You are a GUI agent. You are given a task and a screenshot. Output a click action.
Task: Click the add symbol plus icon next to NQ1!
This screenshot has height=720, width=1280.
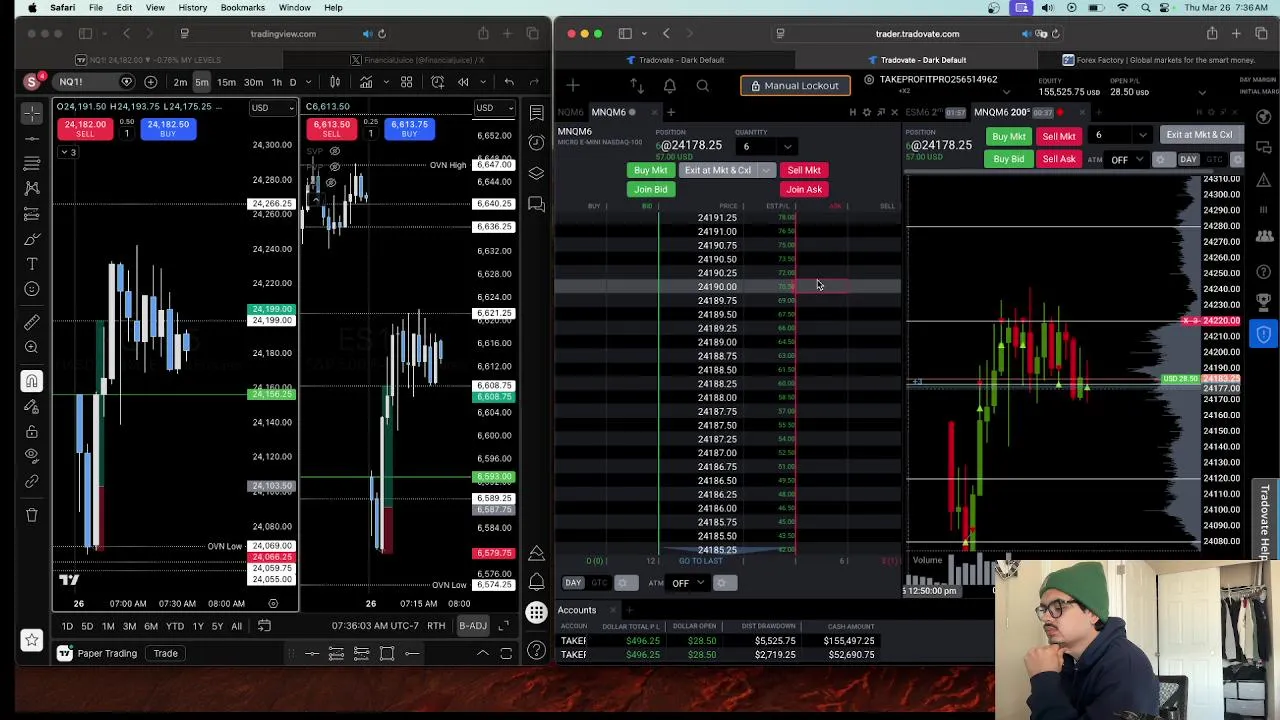[150, 82]
